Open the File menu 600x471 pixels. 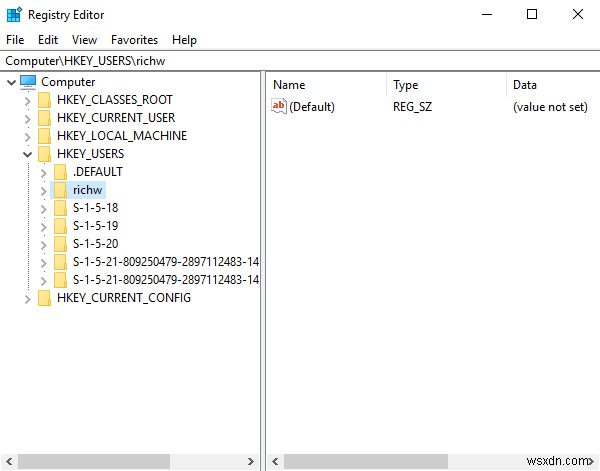(x=15, y=40)
